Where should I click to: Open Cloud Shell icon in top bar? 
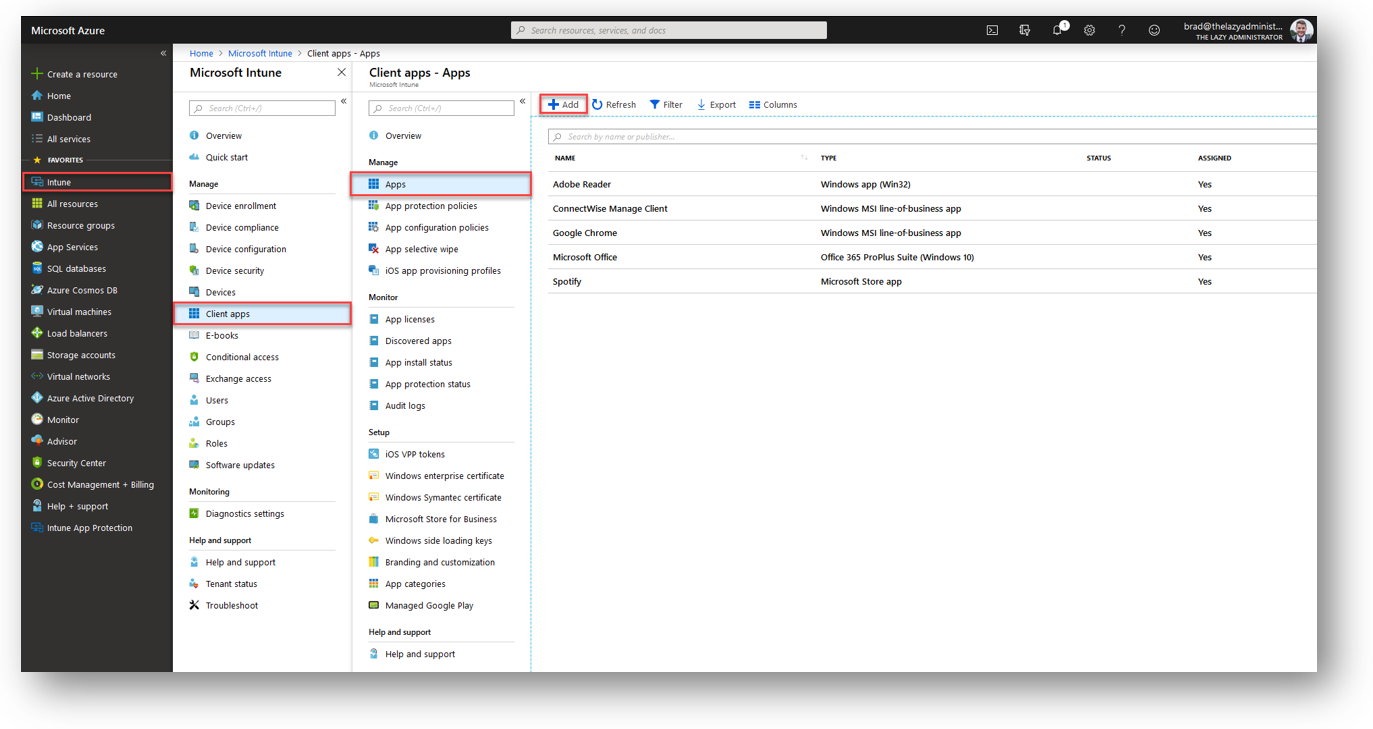992,30
